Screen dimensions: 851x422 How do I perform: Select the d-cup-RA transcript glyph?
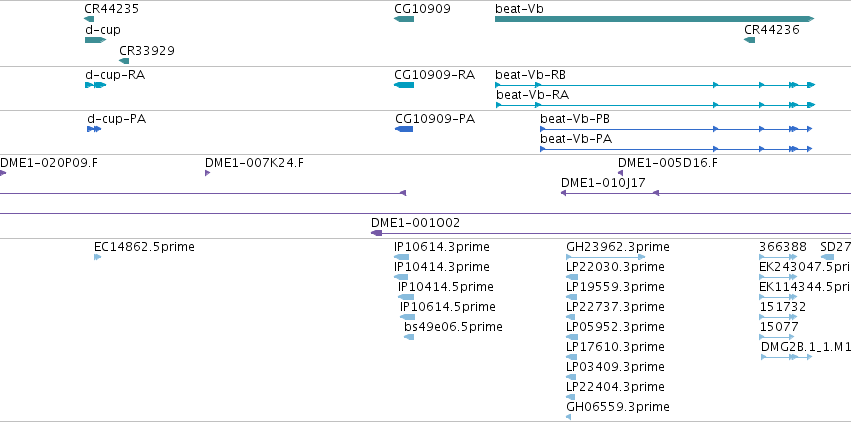coord(96,85)
